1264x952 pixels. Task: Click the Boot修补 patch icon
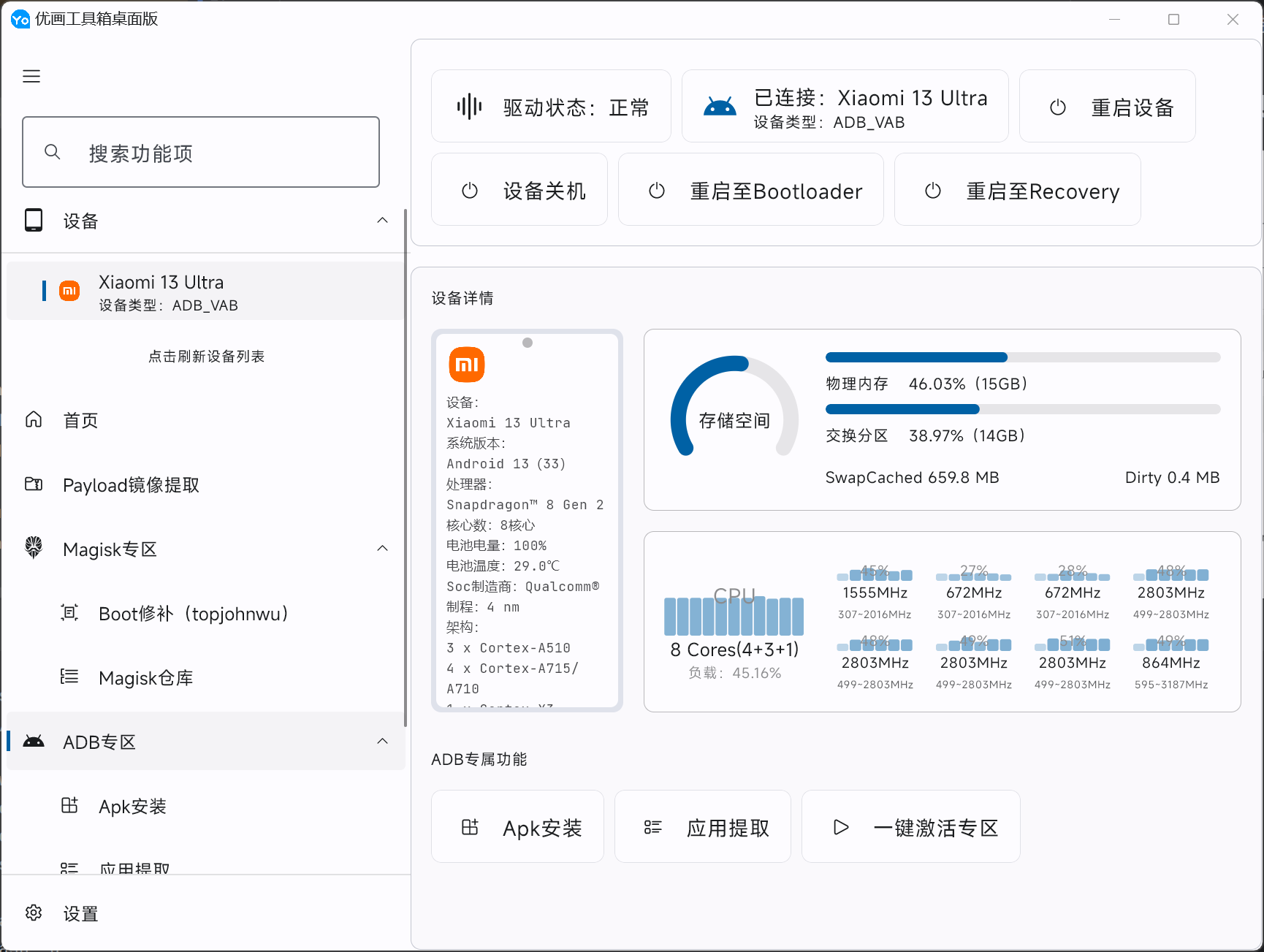[x=69, y=612]
